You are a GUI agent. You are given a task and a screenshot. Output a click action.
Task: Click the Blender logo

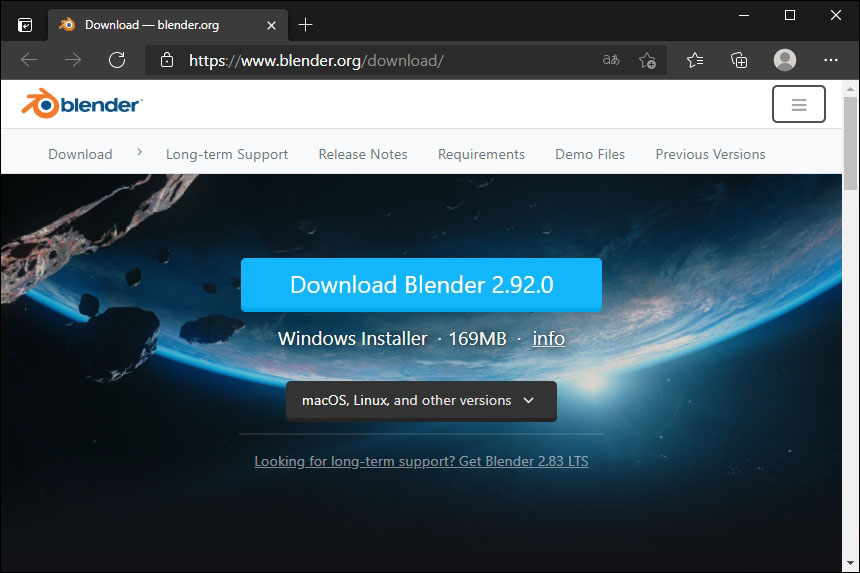82,104
